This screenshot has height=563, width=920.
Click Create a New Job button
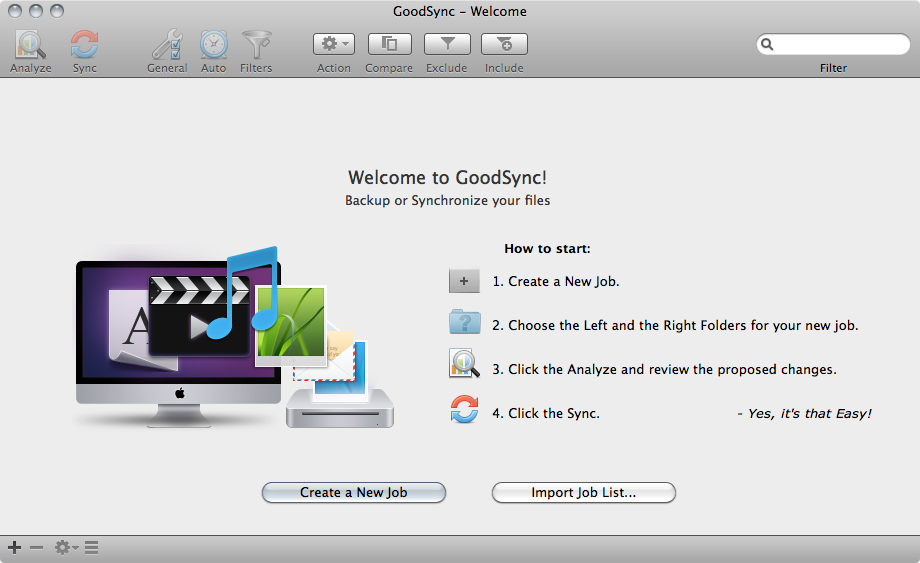point(354,493)
